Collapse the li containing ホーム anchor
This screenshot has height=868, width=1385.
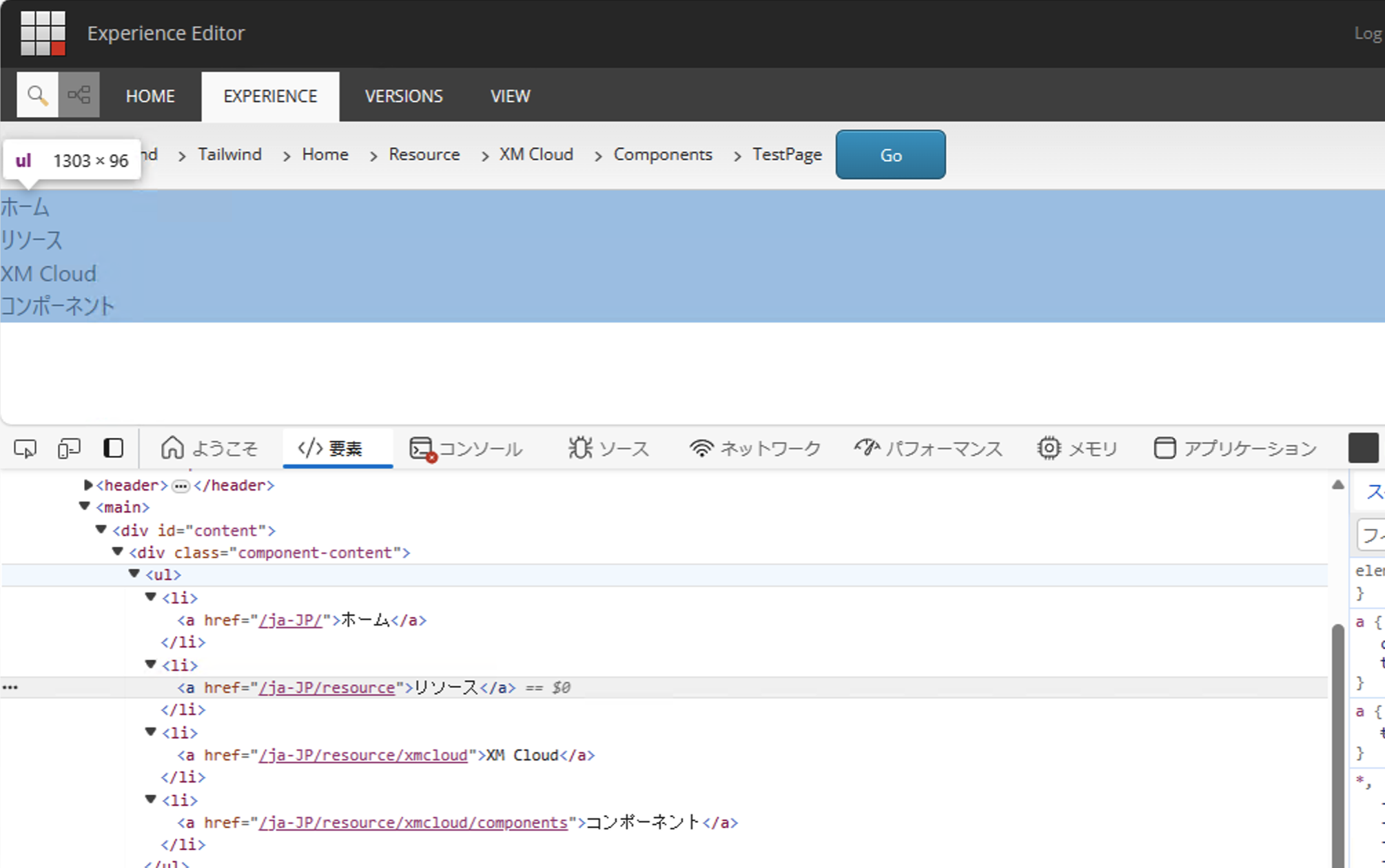(150, 597)
